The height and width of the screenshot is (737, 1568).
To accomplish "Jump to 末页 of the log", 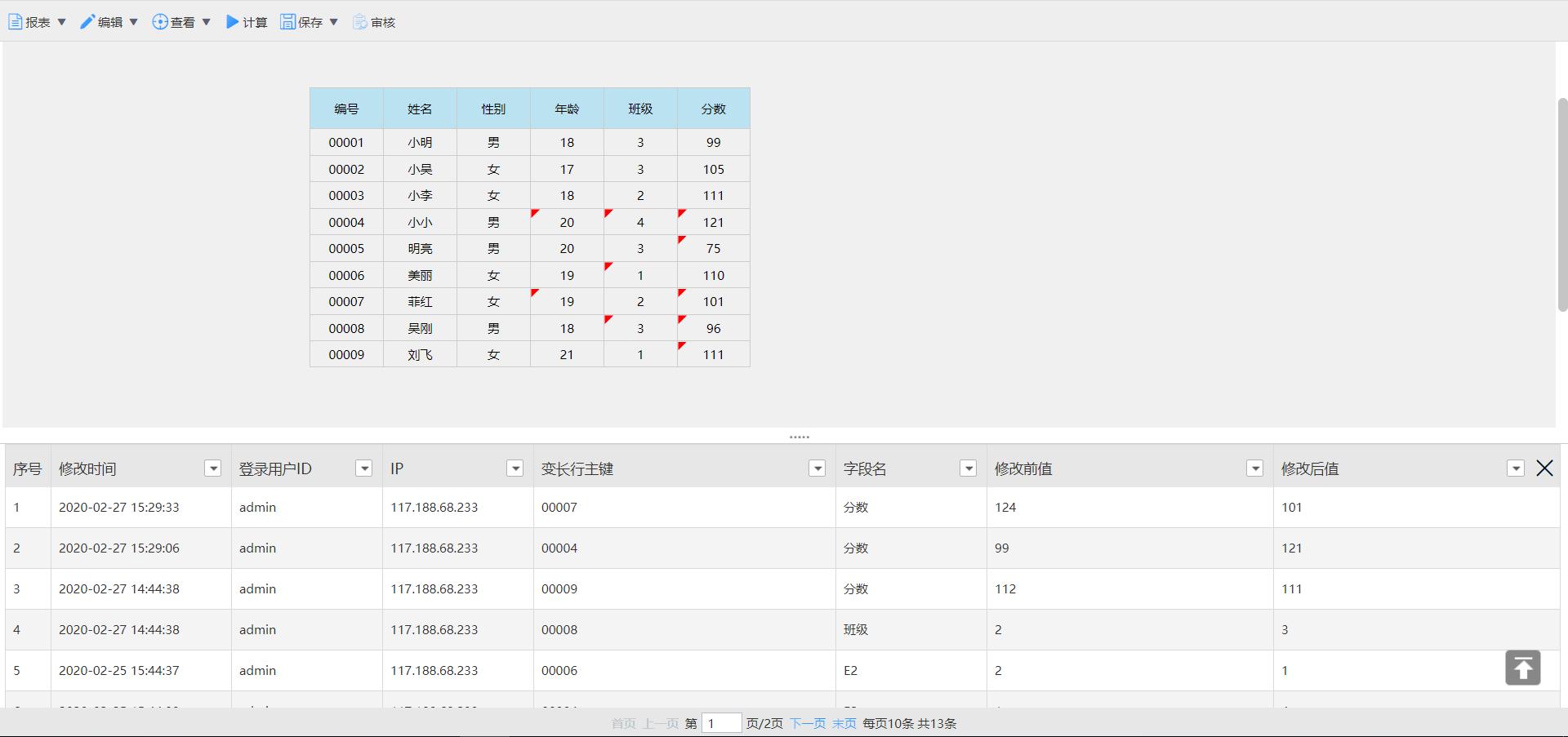I will click(x=844, y=723).
